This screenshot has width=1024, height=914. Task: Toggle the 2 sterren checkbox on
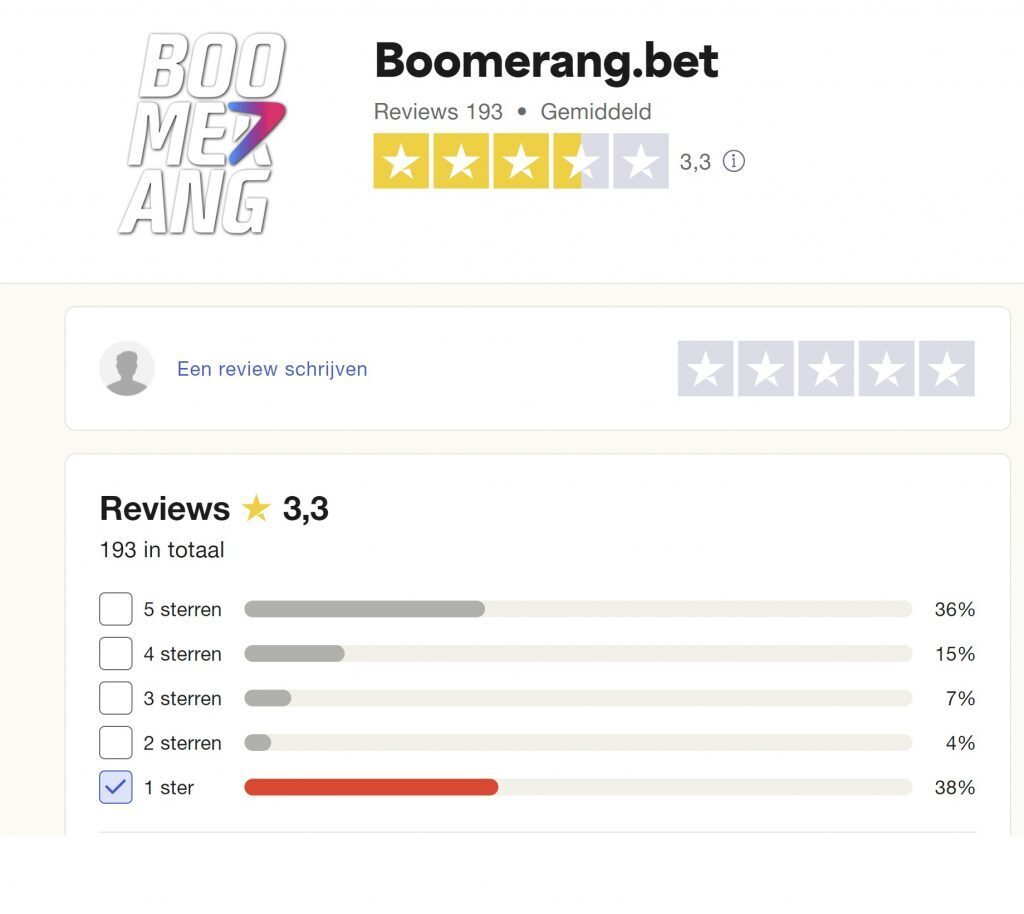click(116, 742)
